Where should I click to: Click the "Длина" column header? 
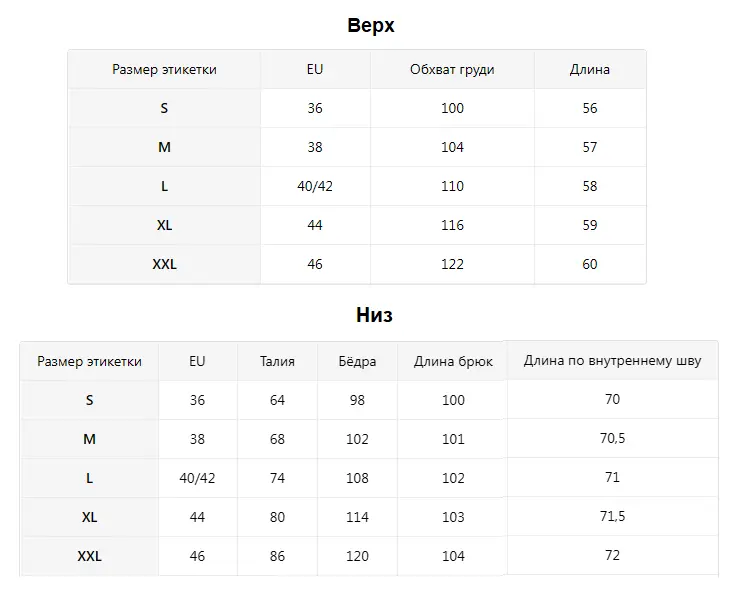coord(590,70)
